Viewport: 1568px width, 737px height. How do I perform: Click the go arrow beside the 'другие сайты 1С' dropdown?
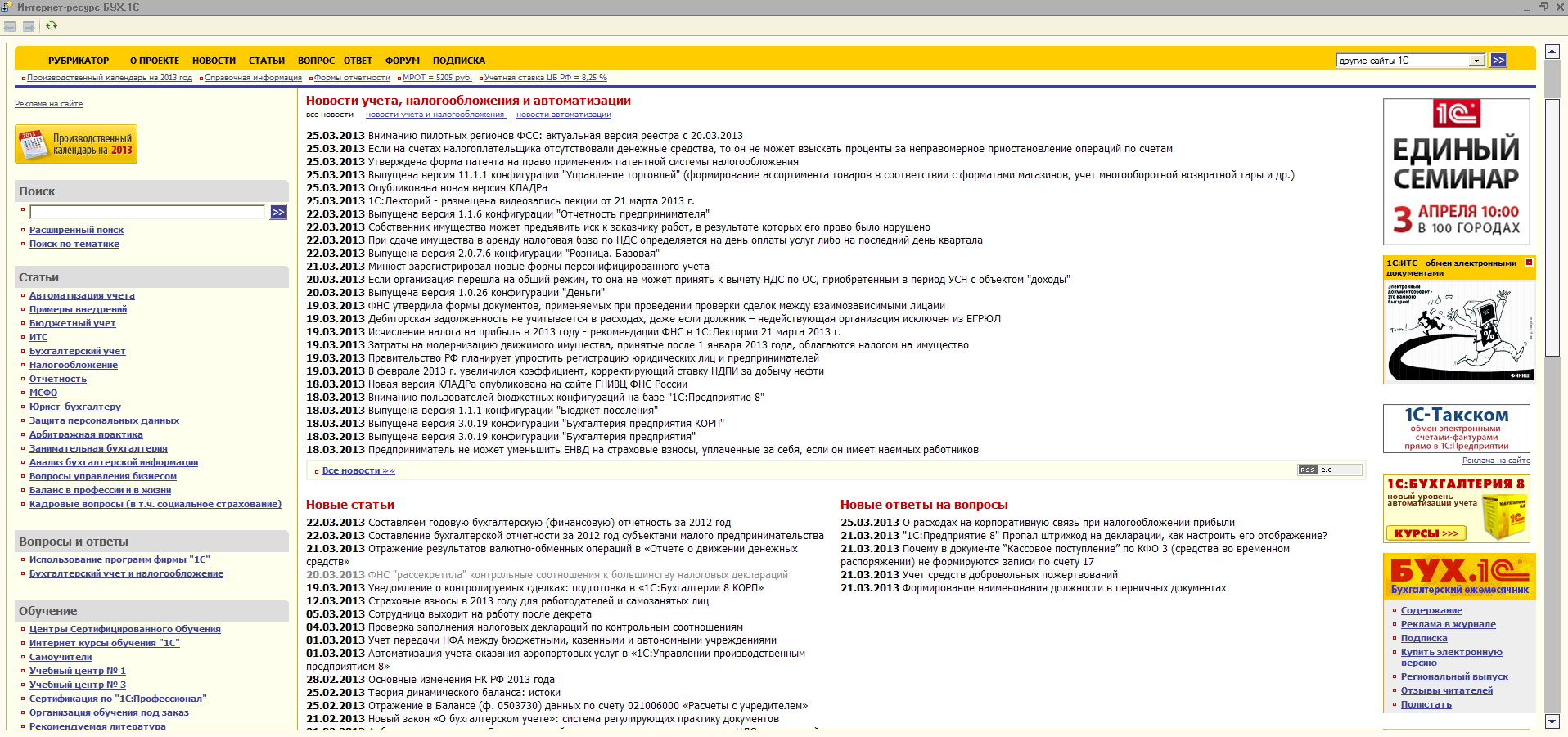point(1498,60)
